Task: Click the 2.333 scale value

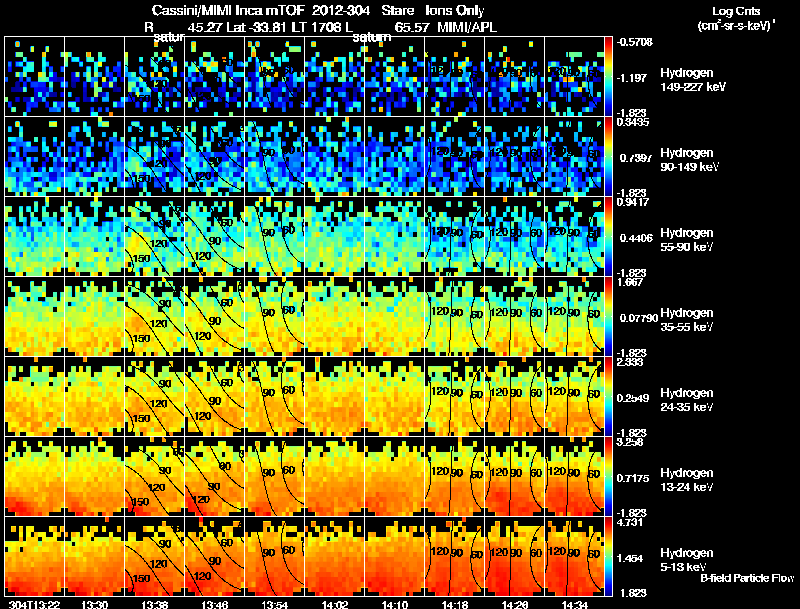Action: [630, 363]
